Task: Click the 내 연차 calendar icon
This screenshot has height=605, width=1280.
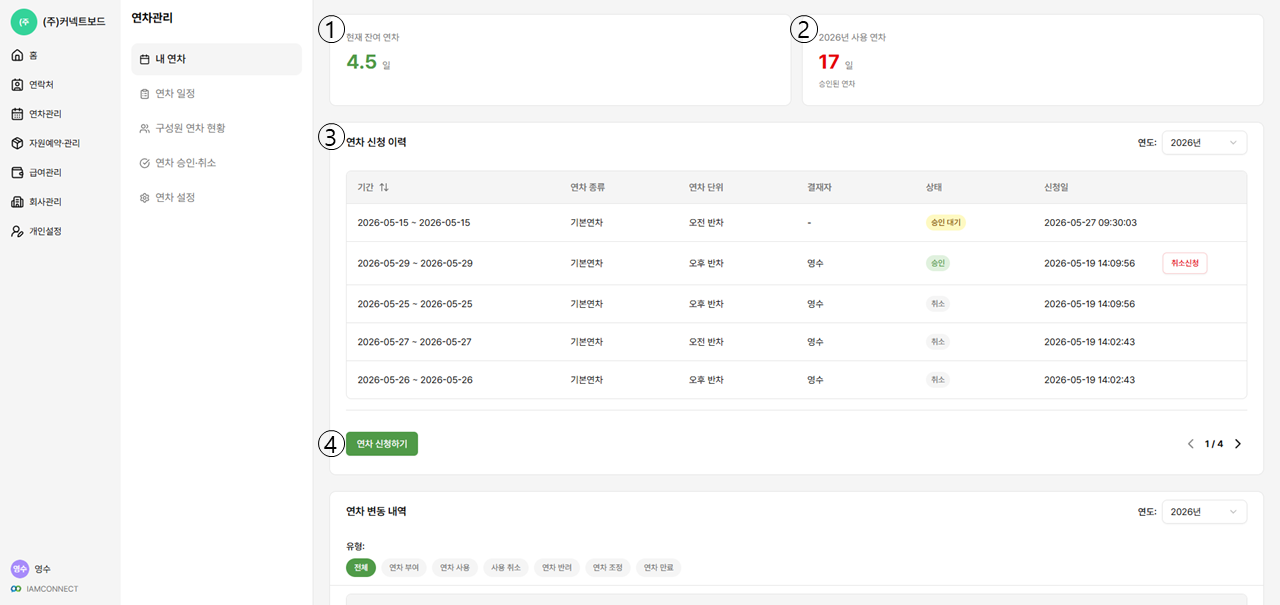Action: click(145, 59)
